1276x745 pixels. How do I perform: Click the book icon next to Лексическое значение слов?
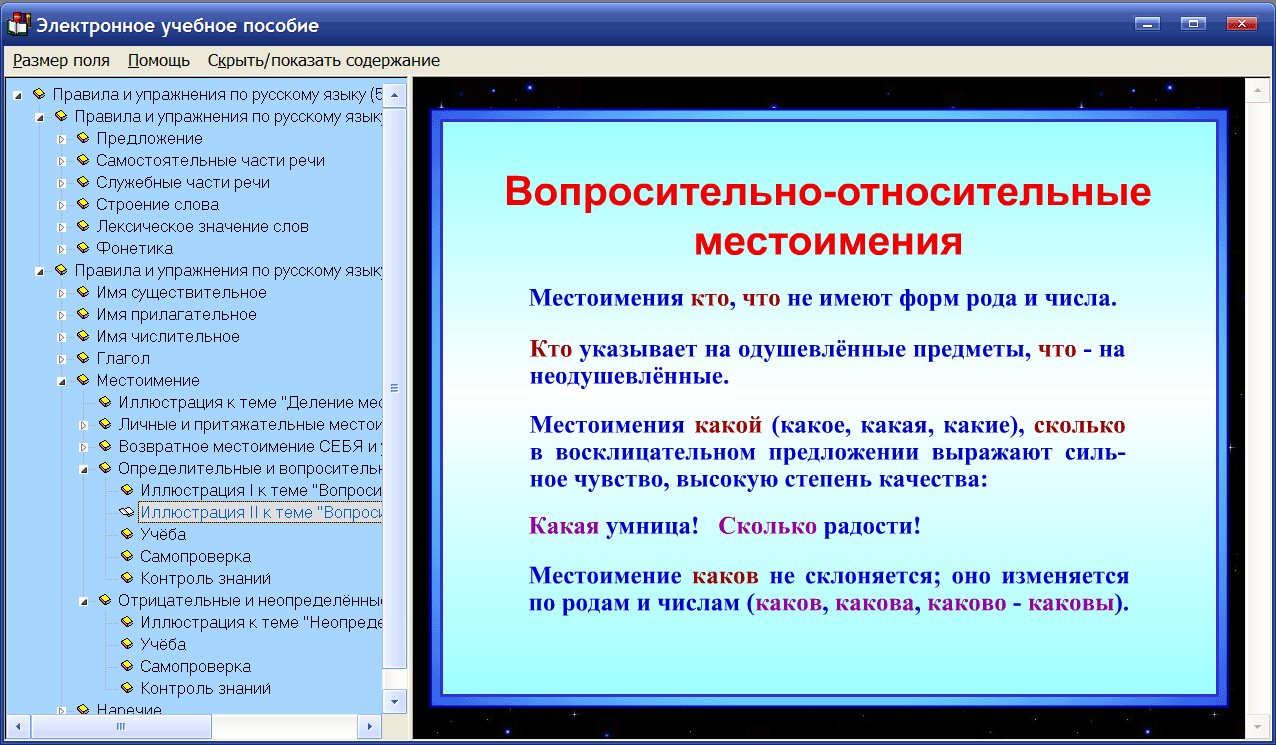click(81, 226)
